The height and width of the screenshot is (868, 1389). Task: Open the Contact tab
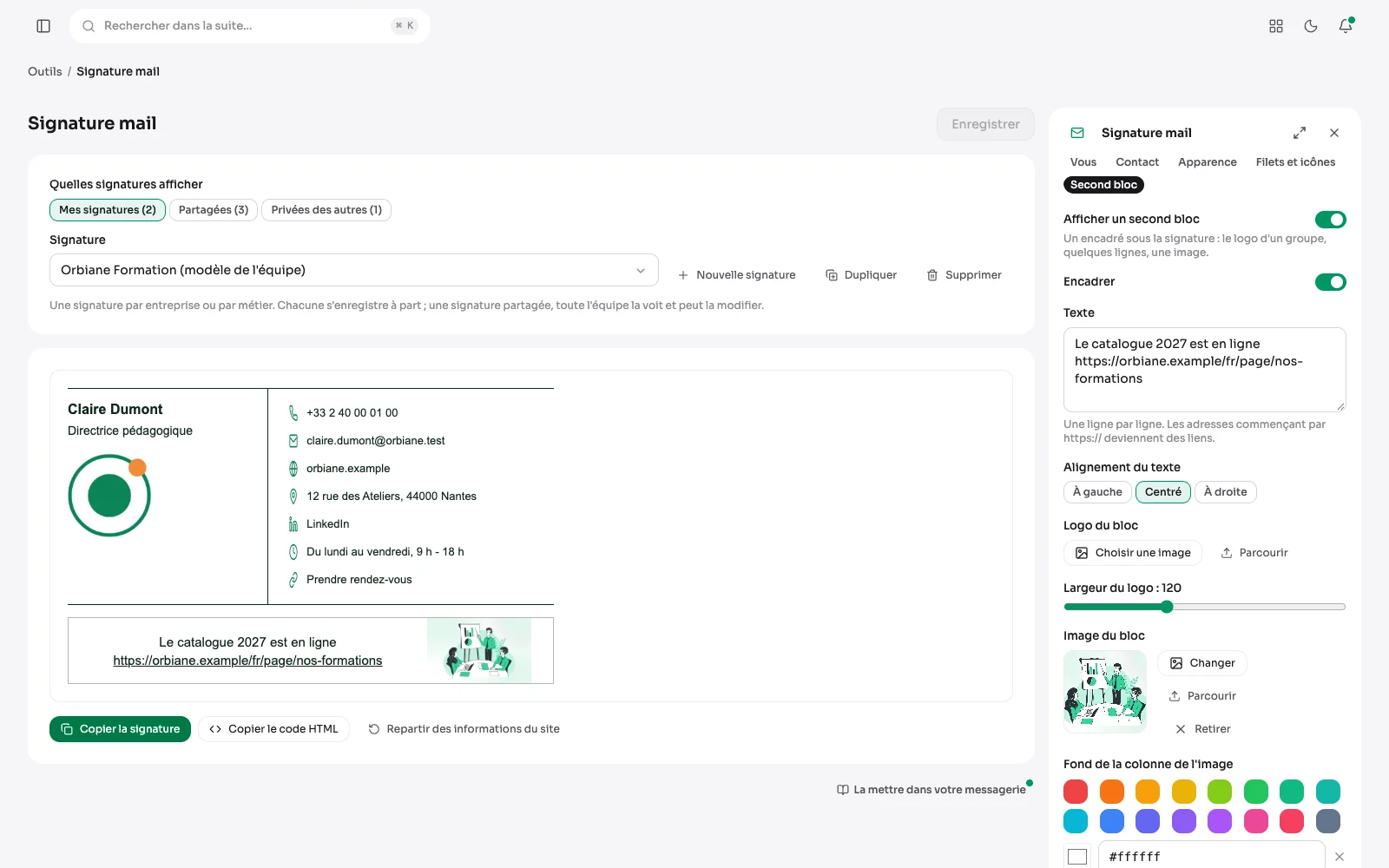tap(1137, 162)
